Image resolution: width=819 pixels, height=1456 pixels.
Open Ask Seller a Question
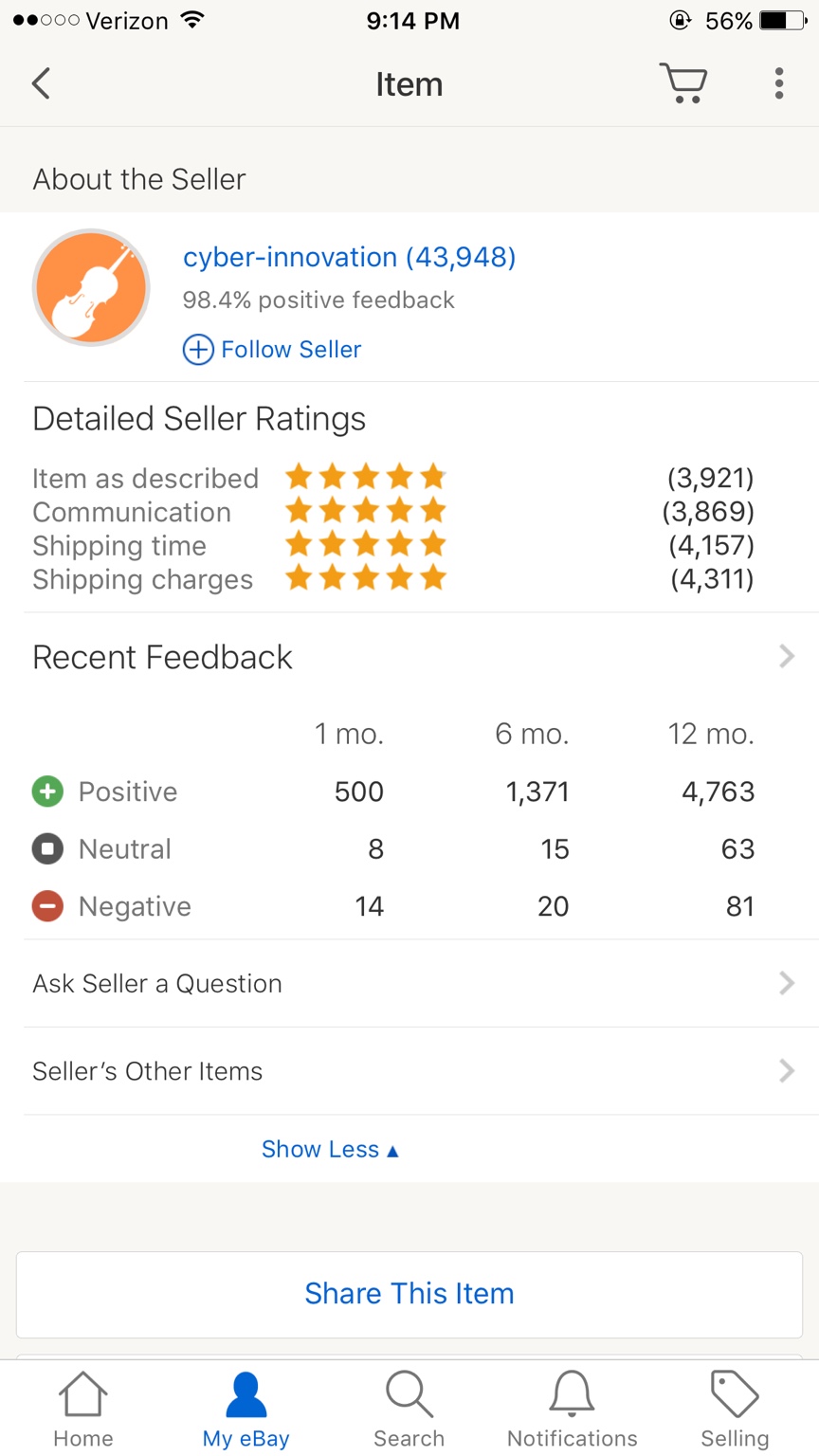[409, 984]
